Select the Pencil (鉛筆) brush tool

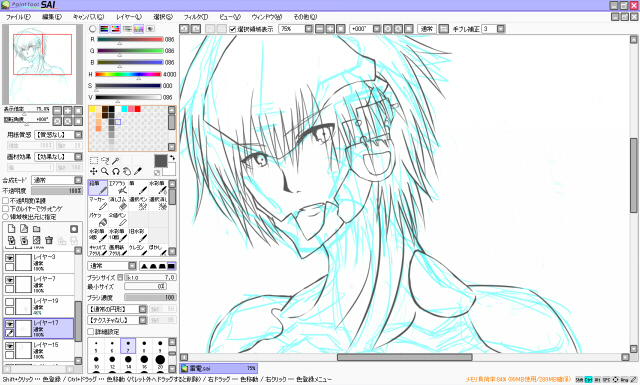(98, 187)
